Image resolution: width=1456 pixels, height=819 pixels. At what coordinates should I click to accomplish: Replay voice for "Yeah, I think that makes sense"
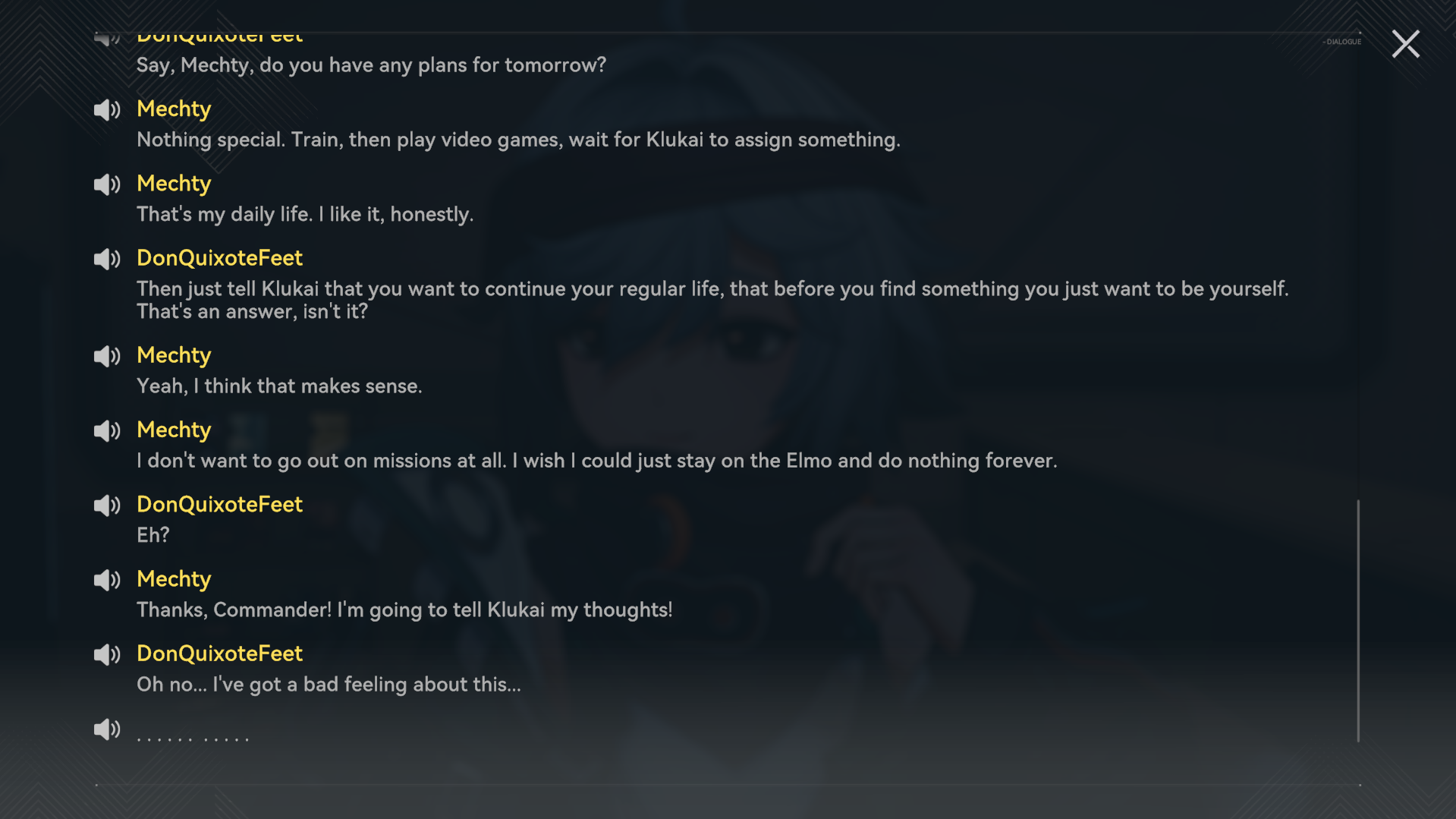pyautogui.click(x=107, y=356)
